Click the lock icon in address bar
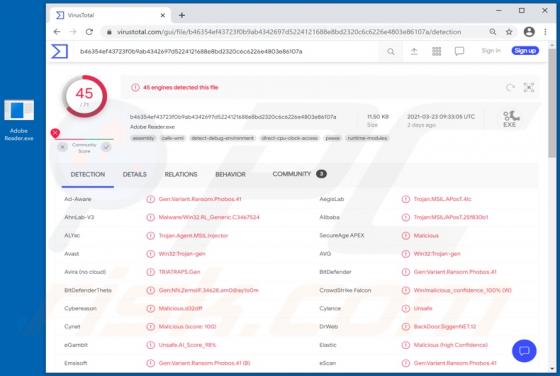This screenshot has height=376, width=560. coord(109,32)
